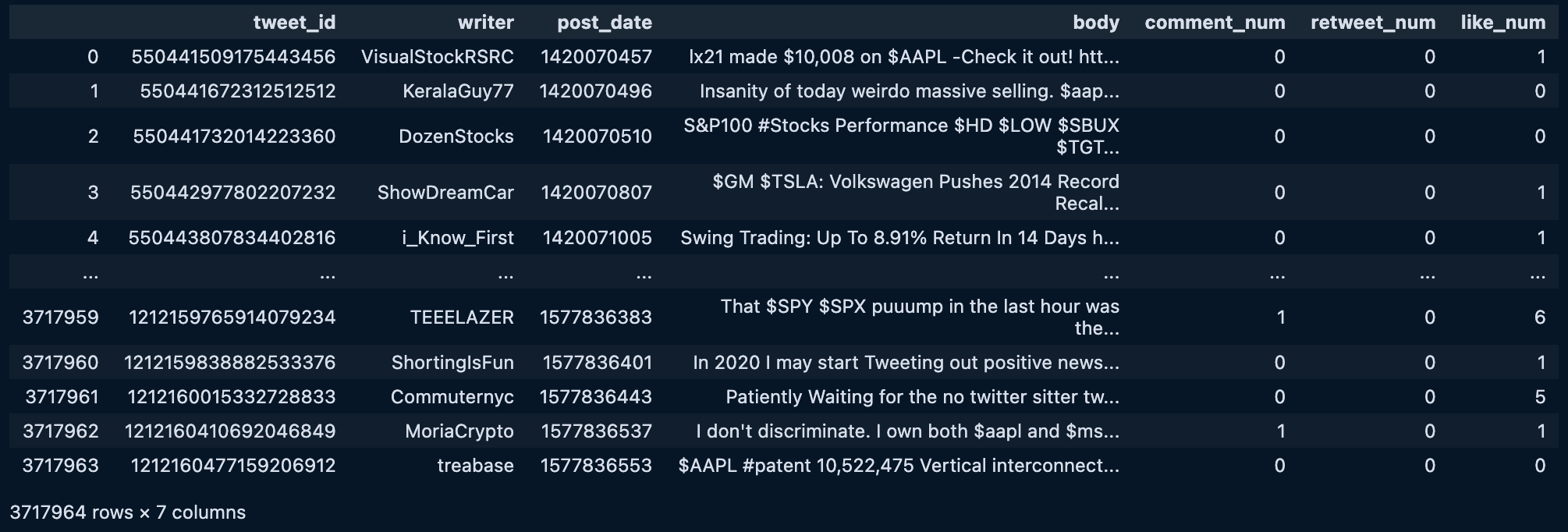This screenshot has width=1568, height=532.
Task: Select the '3717964 rows × 7 columns' summary text
Action: 127,512
